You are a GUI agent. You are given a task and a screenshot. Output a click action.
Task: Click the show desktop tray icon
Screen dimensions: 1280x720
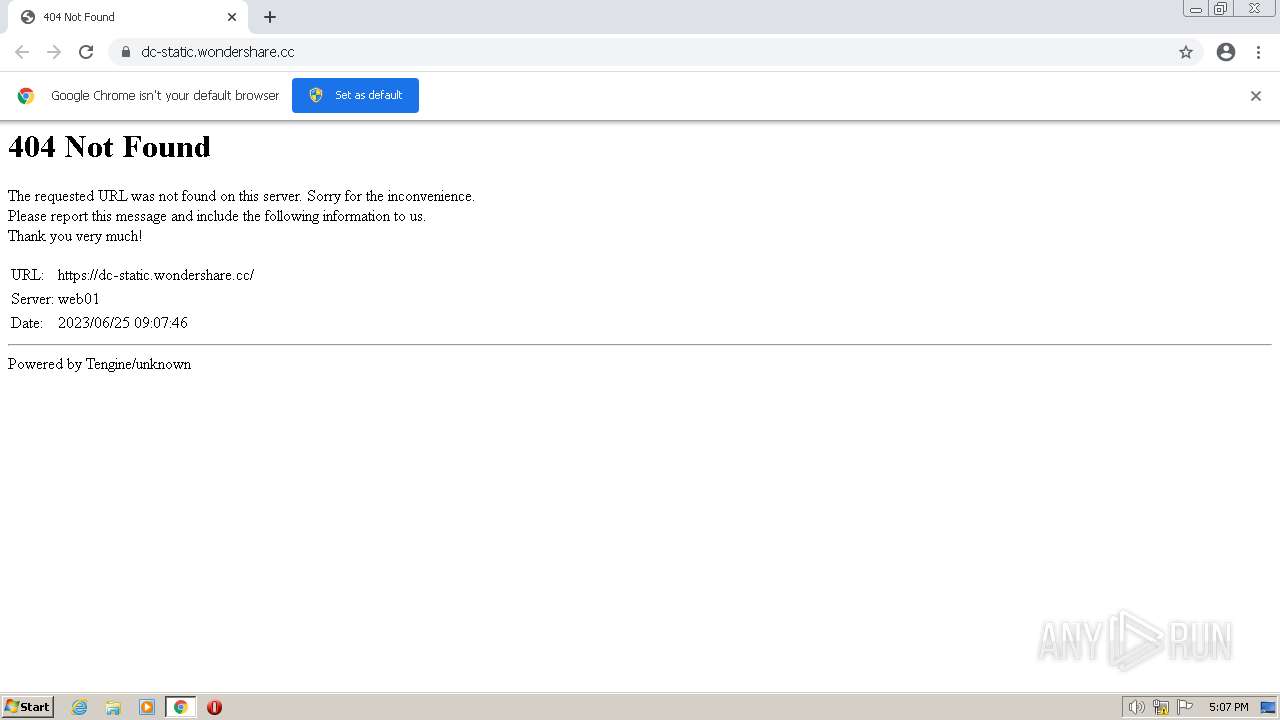click(1268, 707)
